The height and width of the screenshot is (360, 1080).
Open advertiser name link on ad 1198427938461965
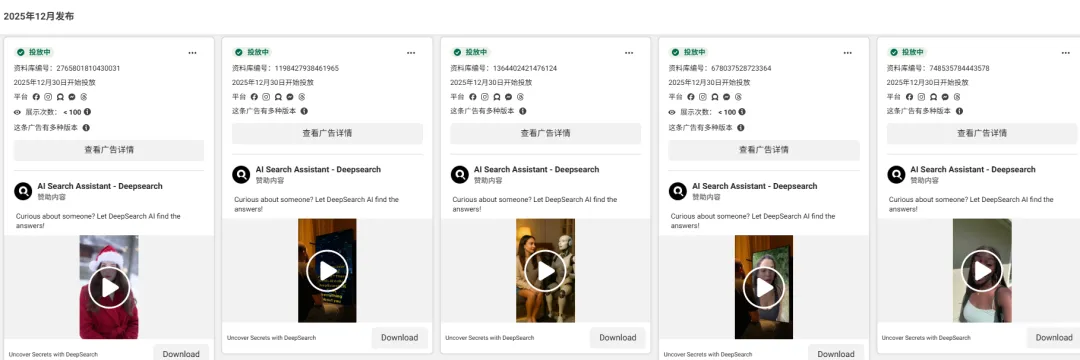tap(318, 170)
